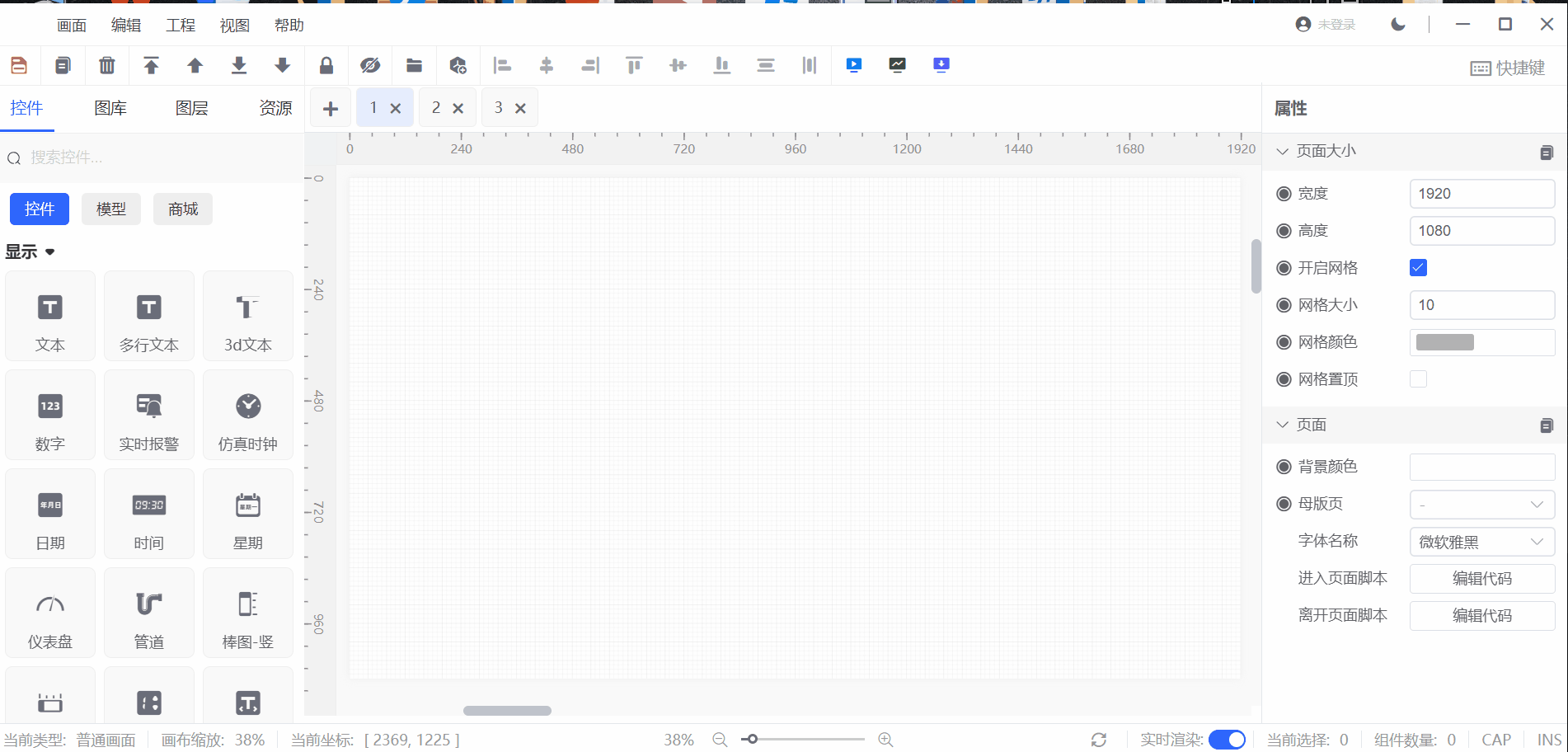Viewport: 1568px width, 752px height.
Task: Open the 字体名称 font dropdown
Action: pyautogui.click(x=1481, y=542)
